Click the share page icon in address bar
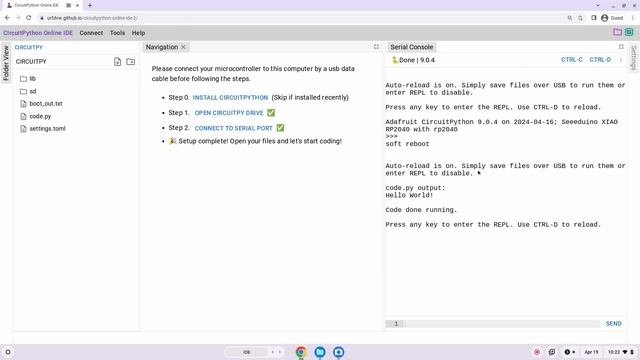Image resolution: width=640 pixels, height=360 pixels. pos(580,18)
